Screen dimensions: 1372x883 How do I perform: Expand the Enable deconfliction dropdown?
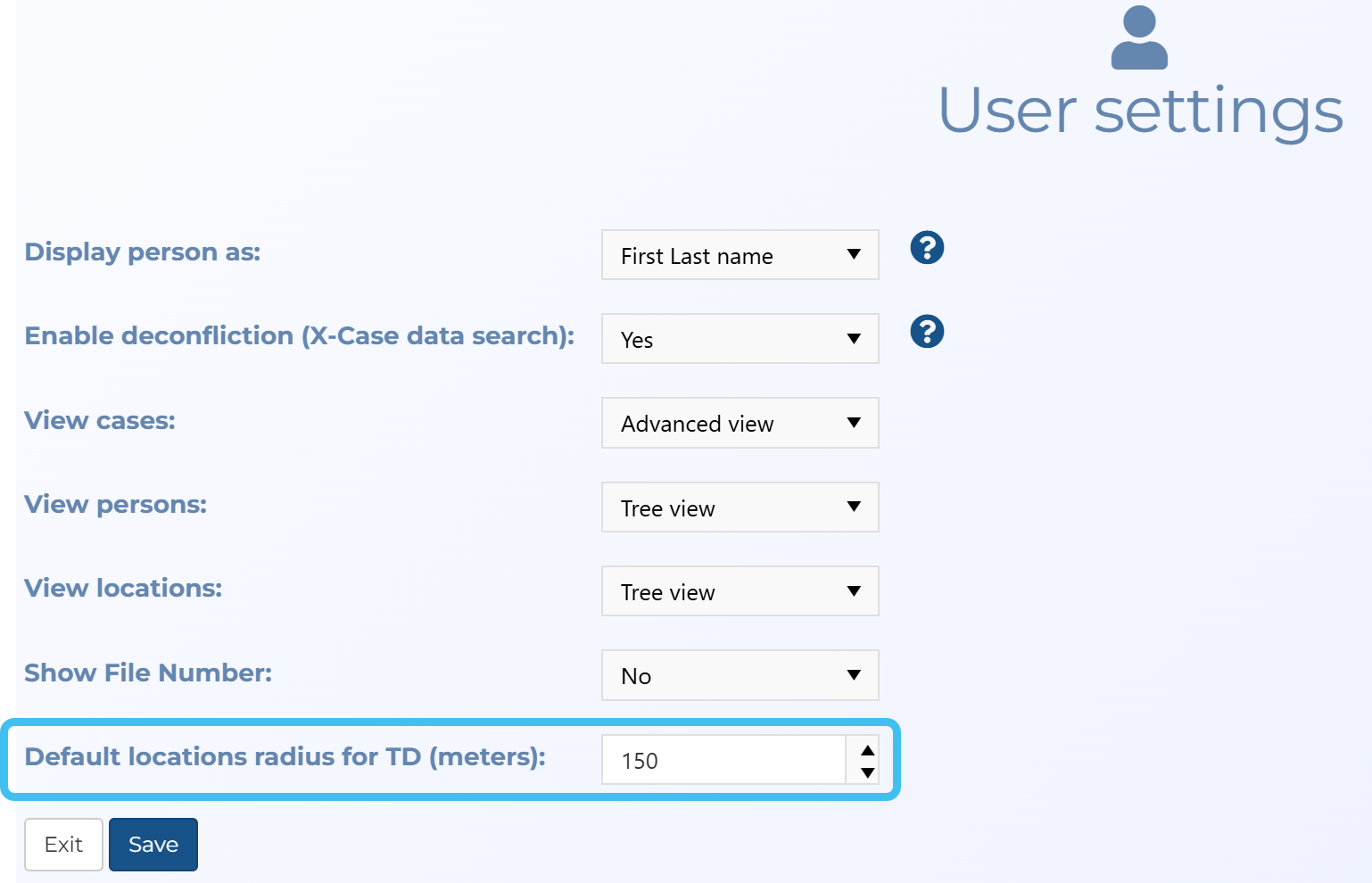[740, 339]
